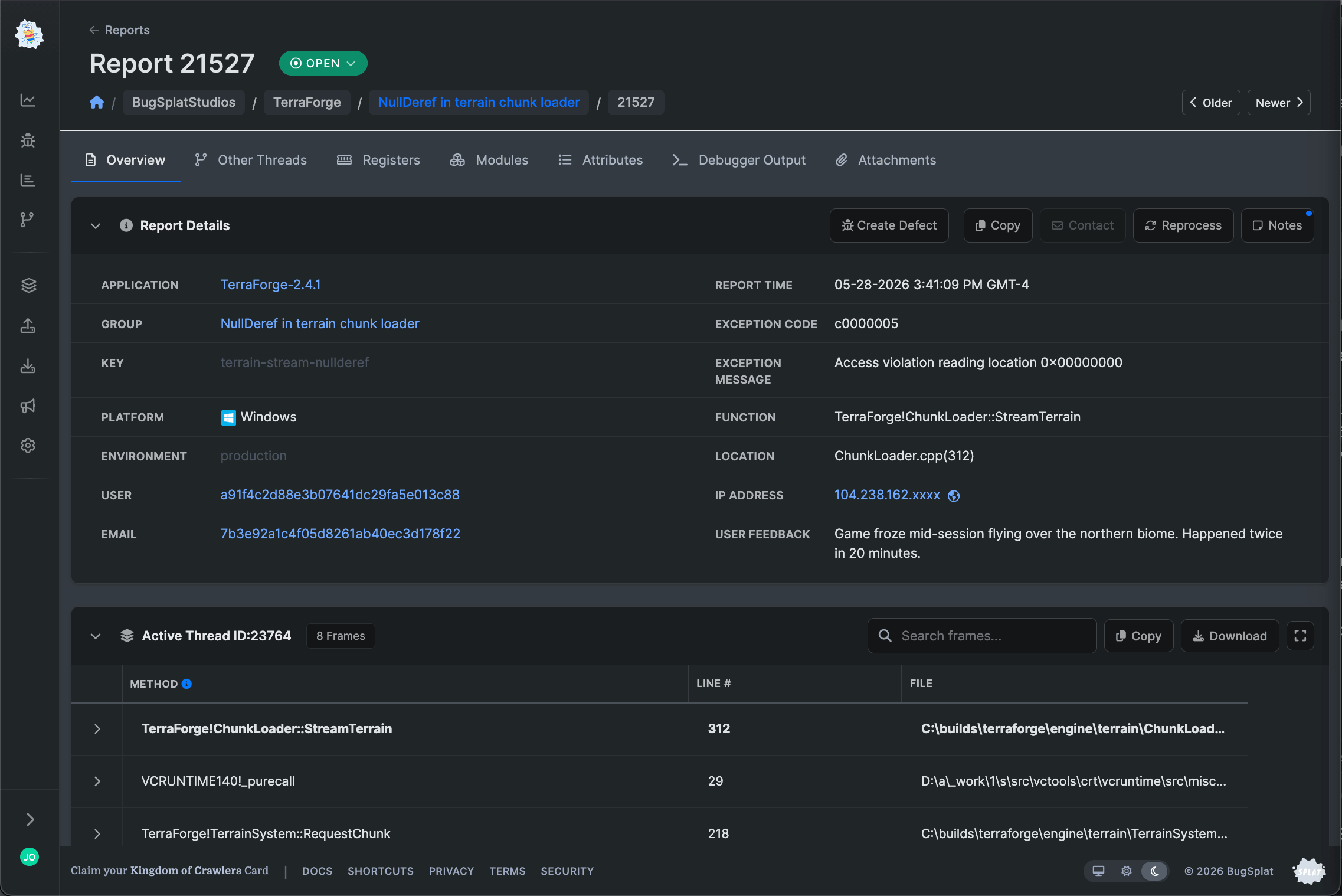
Task: Go to the Newer report
Action: click(x=1279, y=103)
